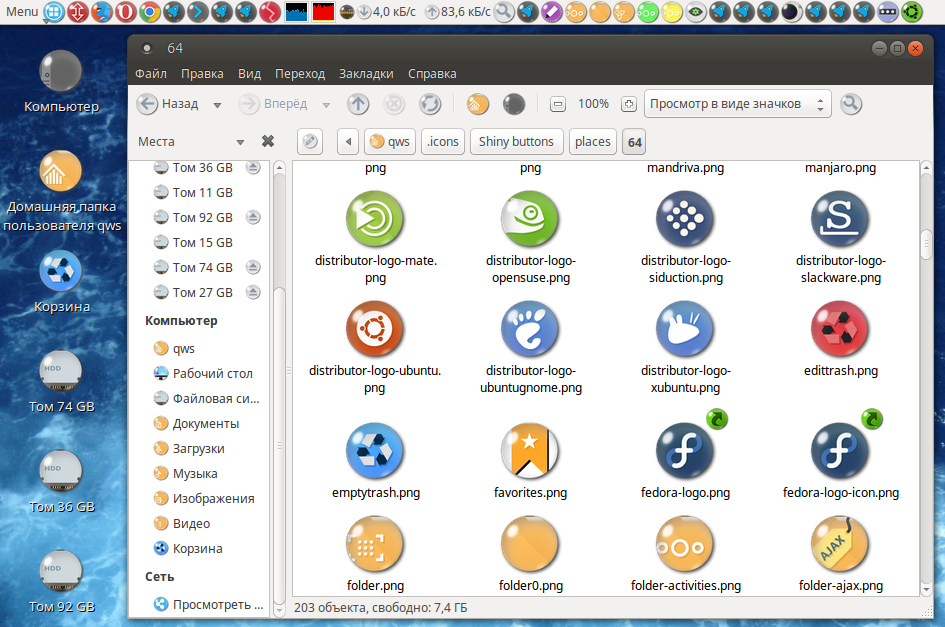The height and width of the screenshot is (627, 945).
Task: Zoom out with the minus icon
Action: (558, 104)
